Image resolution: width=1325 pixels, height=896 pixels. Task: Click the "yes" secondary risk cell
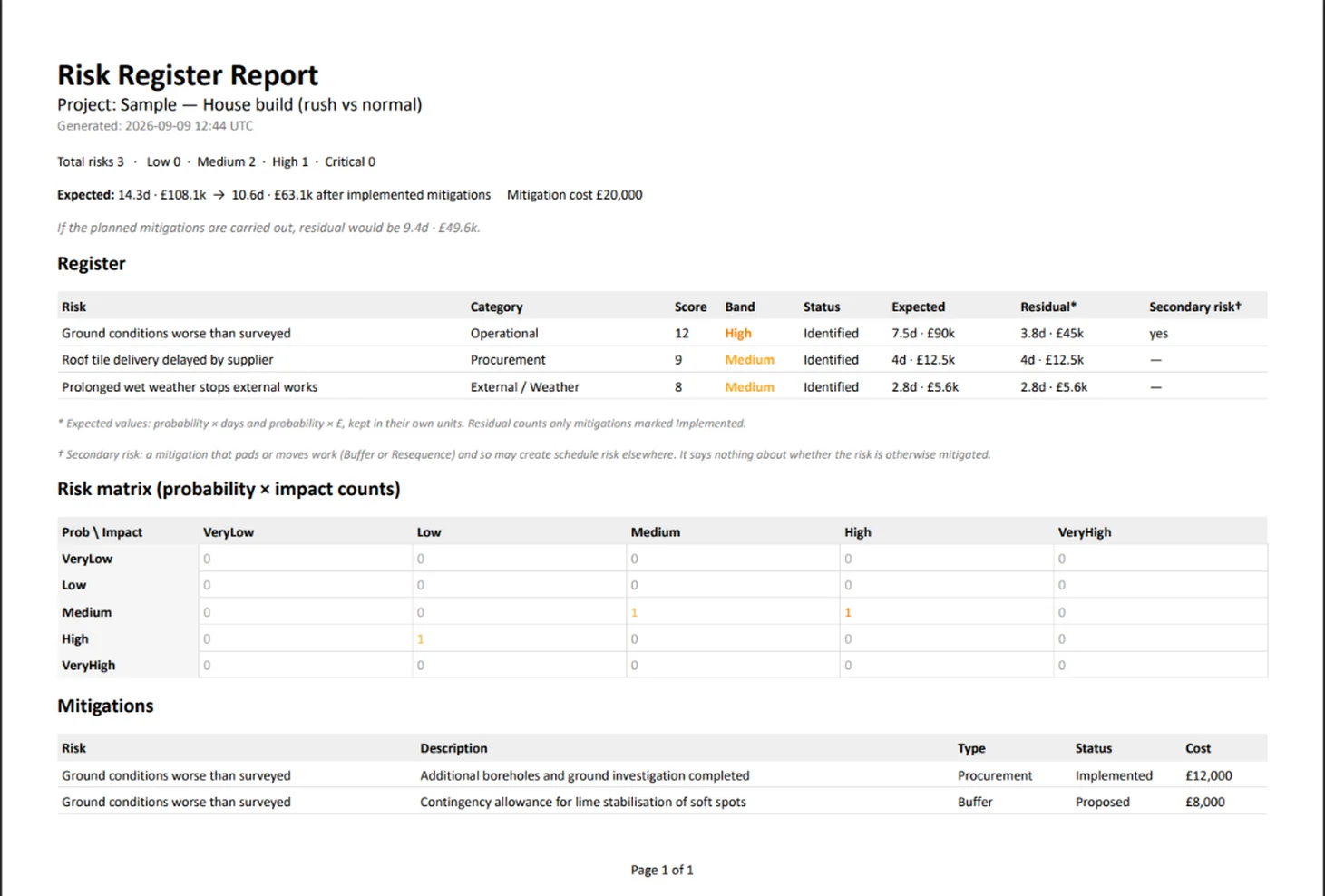pos(1159,334)
